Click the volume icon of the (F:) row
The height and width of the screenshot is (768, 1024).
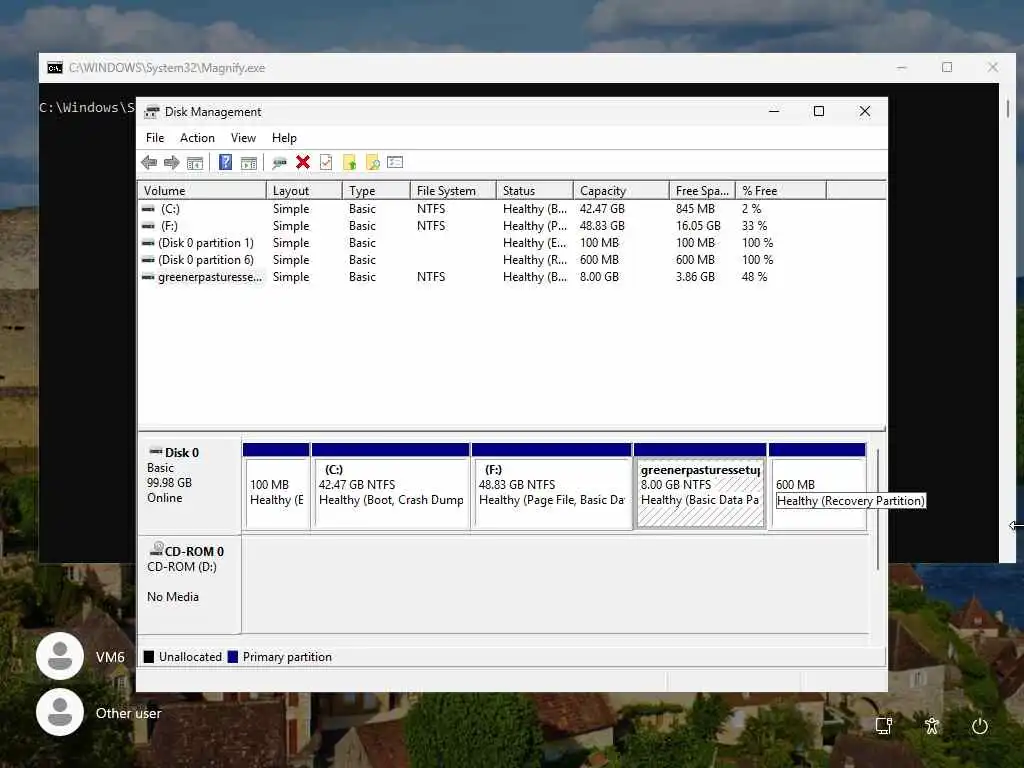148,226
